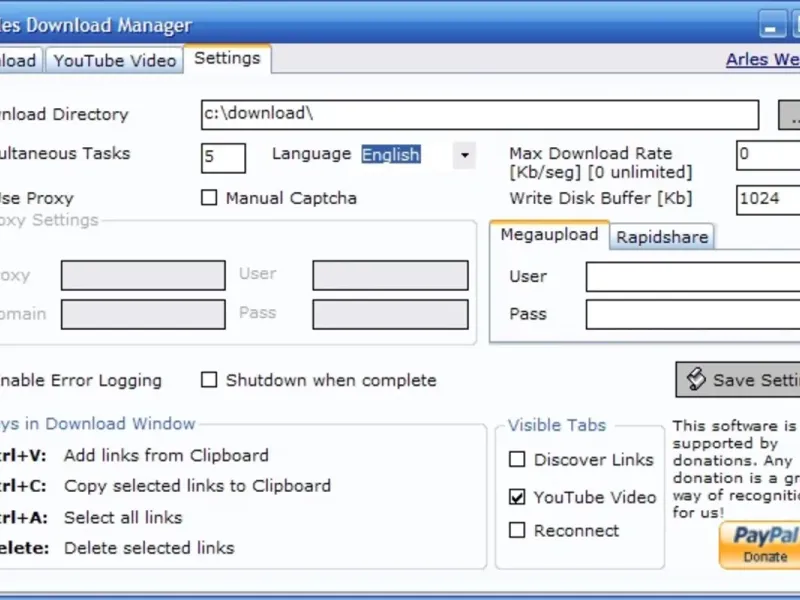This screenshot has width=800, height=600.
Task: Click the selected English language value
Action: pos(391,155)
